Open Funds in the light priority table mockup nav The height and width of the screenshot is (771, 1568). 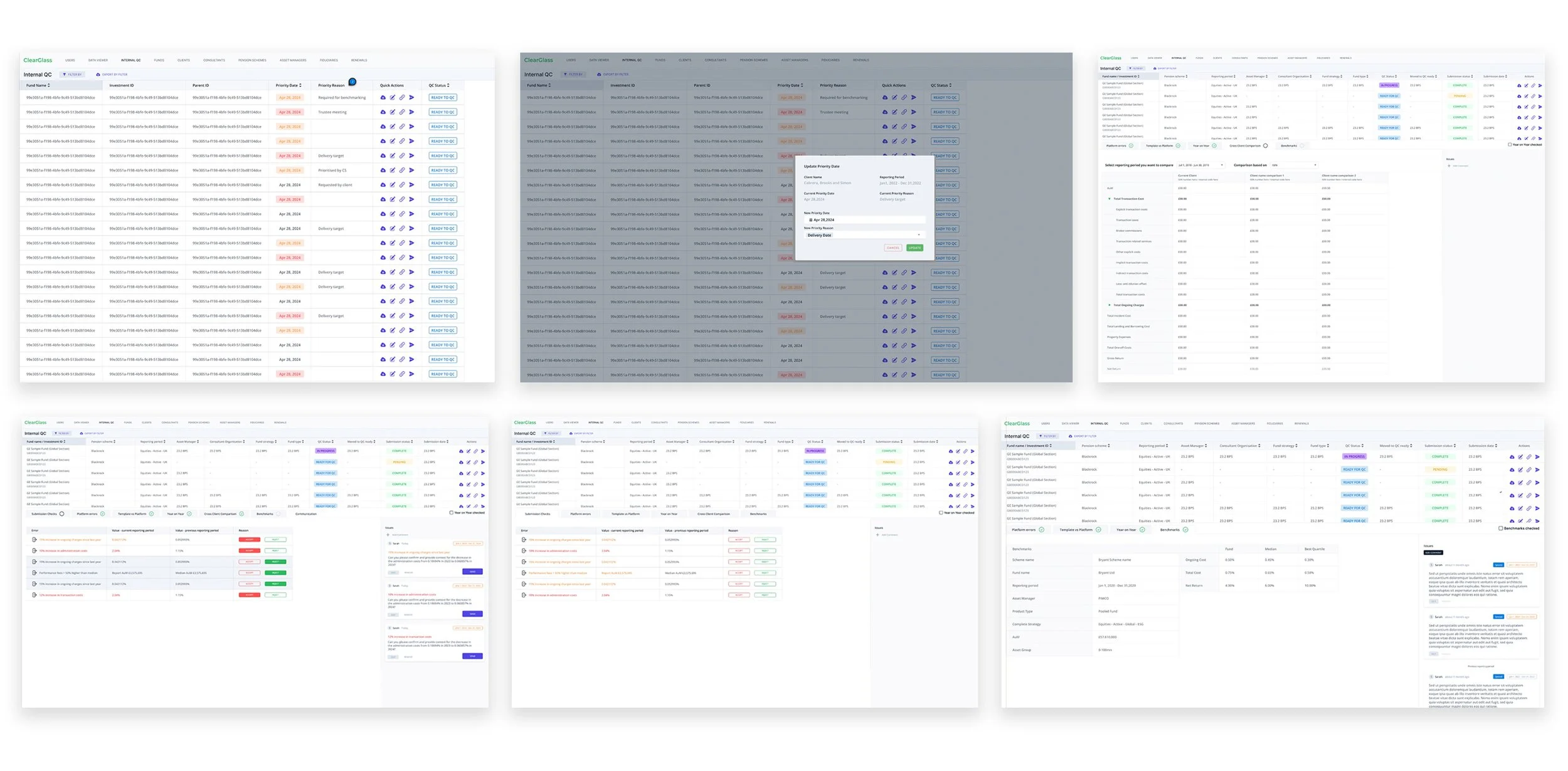[159, 60]
